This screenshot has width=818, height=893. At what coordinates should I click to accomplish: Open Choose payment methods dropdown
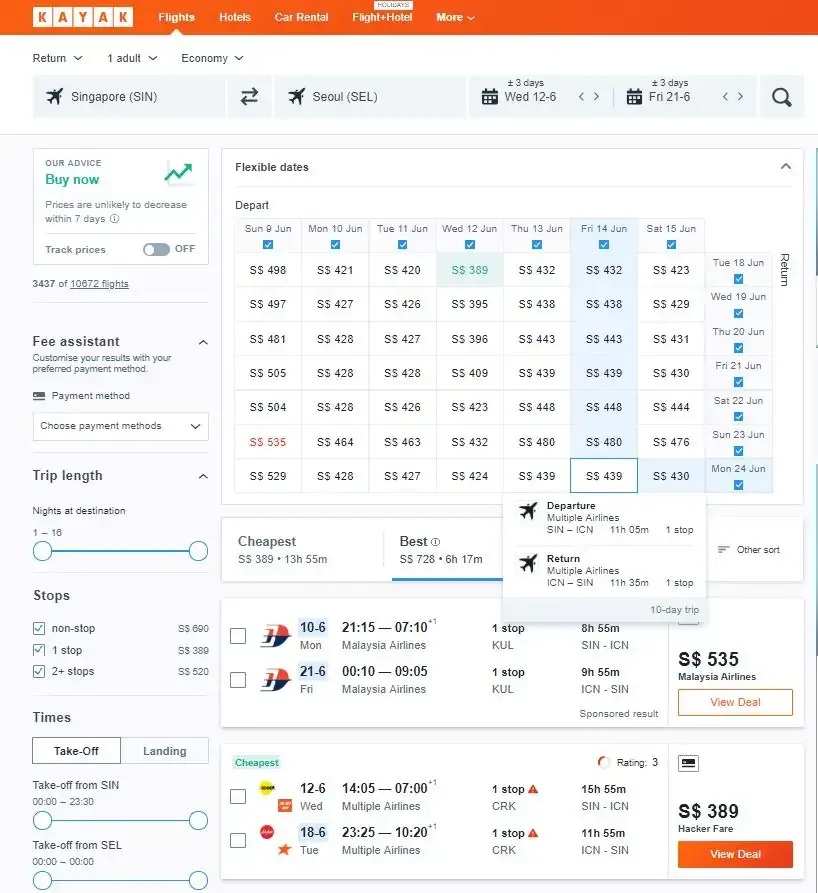(x=121, y=426)
